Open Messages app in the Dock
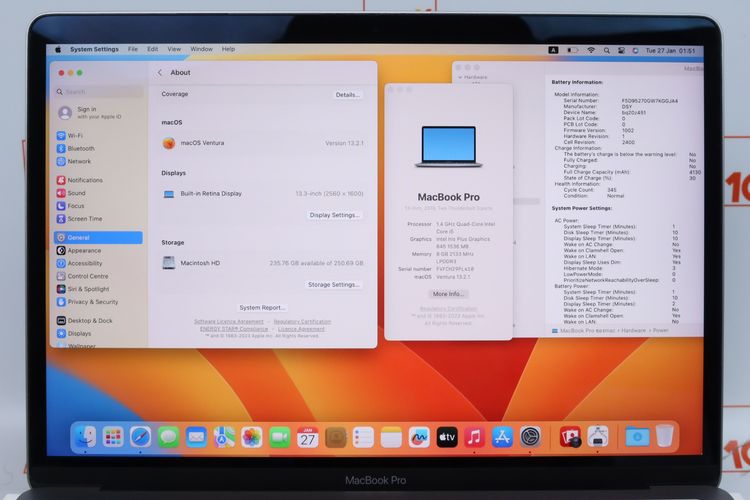The width and height of the screenshot is (750, 500). point(168,436)
